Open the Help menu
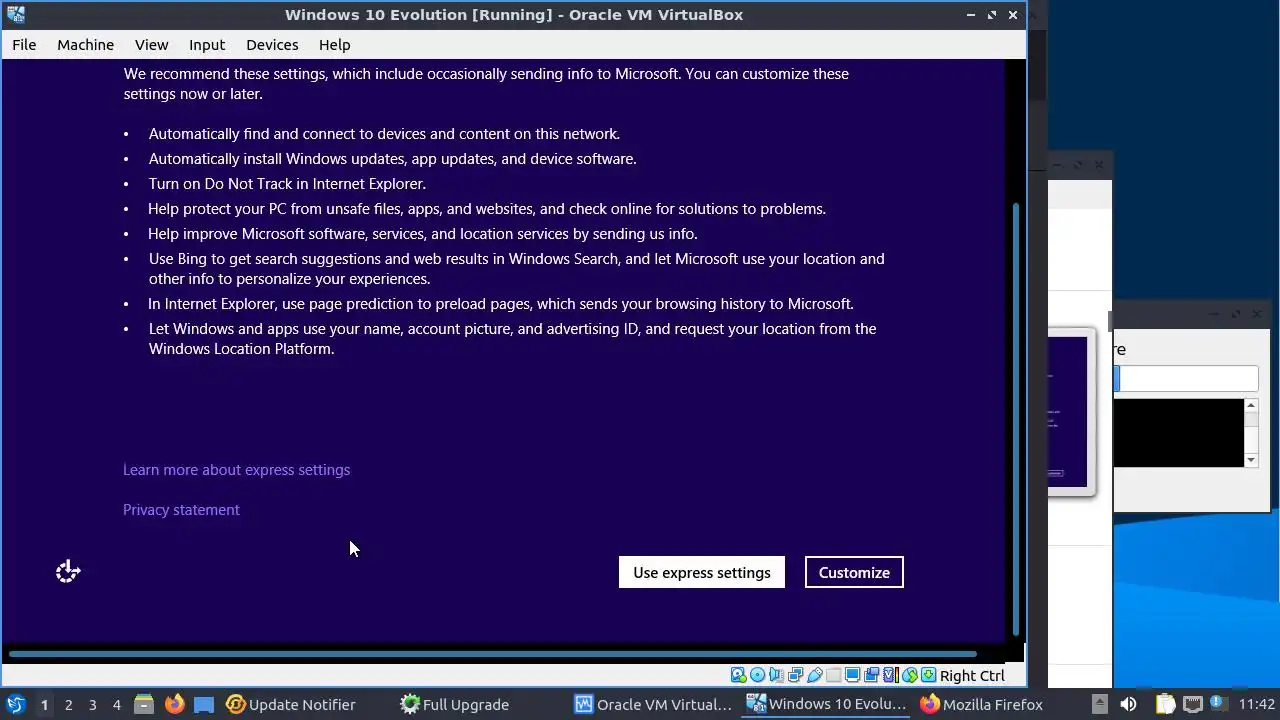The width and height of the screenshot is (1280, 720). pos(334,44)
